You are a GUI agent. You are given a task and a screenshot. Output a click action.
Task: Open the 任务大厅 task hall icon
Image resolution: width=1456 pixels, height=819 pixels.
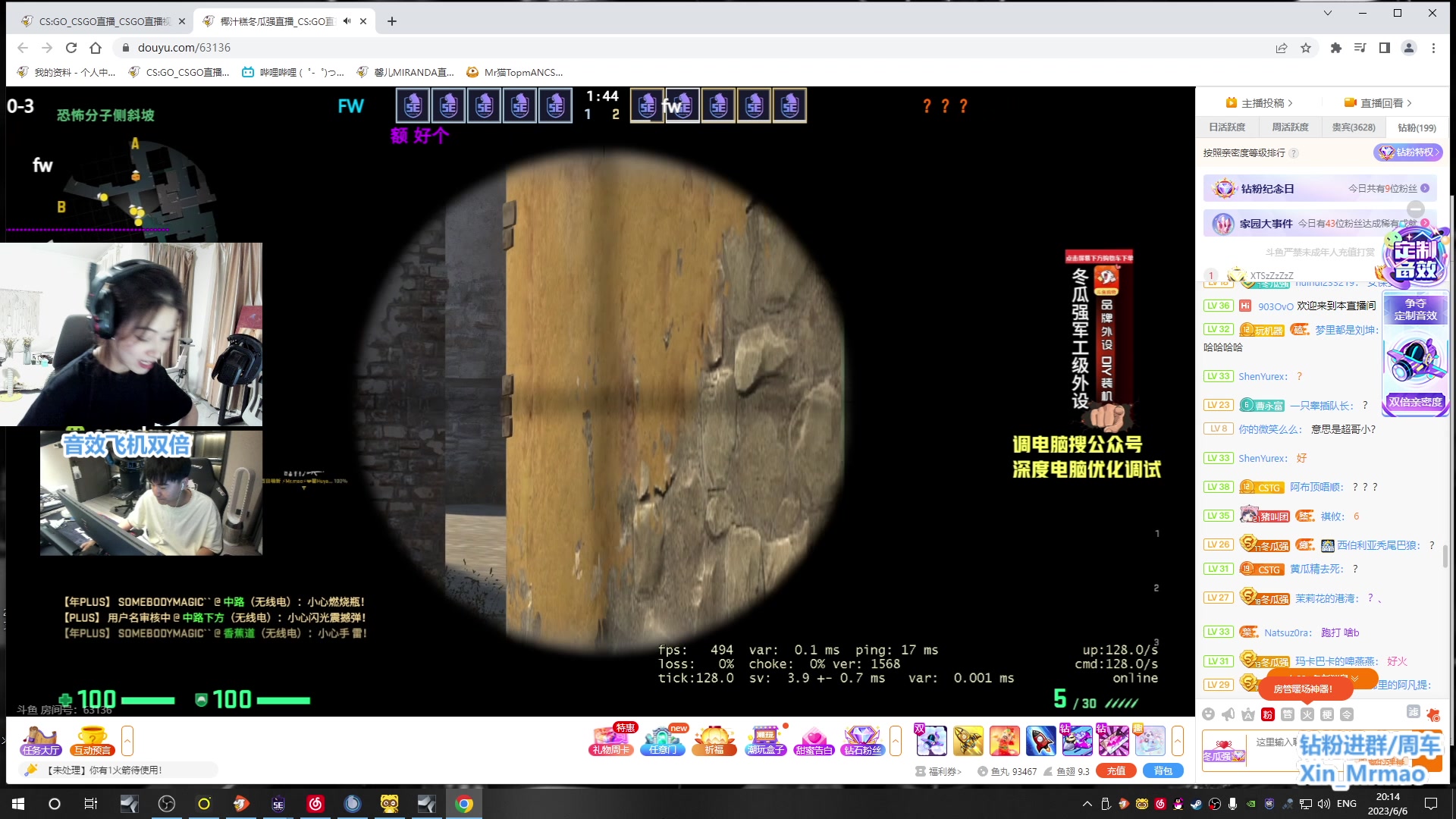40,741
